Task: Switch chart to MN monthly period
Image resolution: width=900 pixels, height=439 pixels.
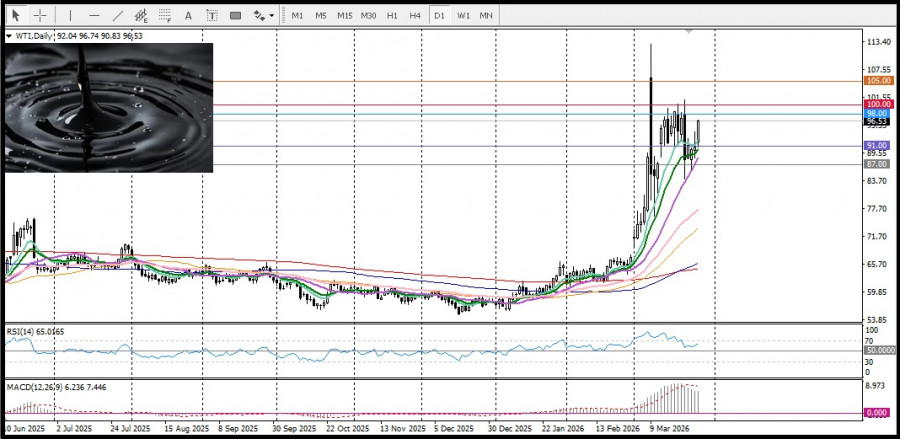Action: click(x=486, y=16)
